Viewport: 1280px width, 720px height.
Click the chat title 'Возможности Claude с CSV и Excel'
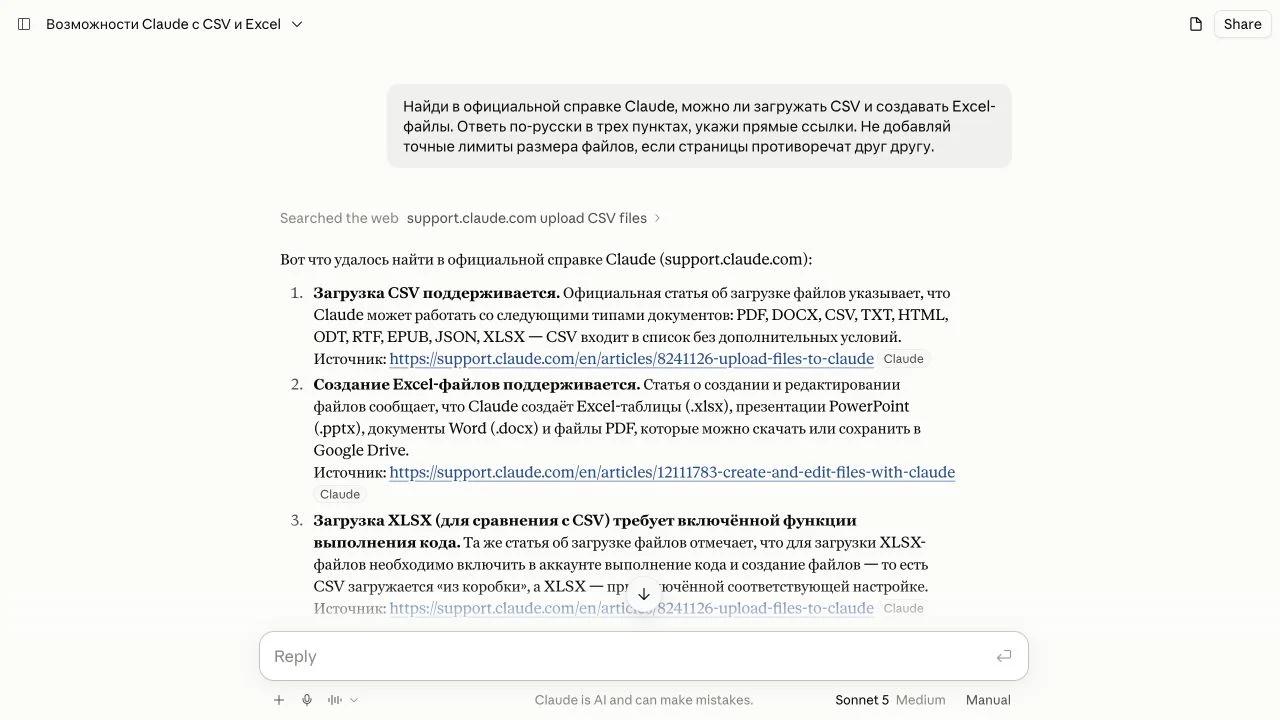tap(163, 24)
